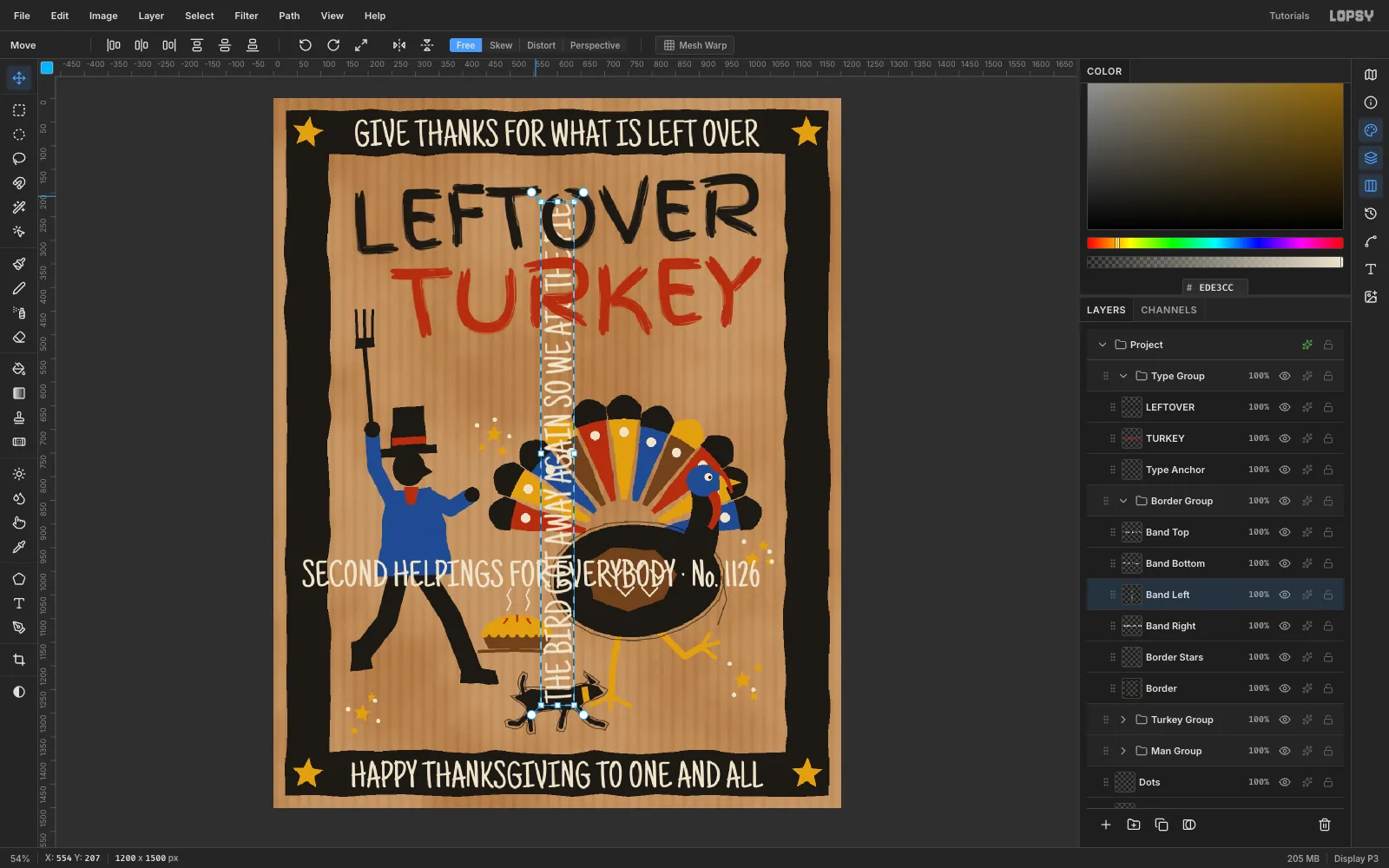Image resolution: width=1389 pixels, height=868 pixels.
Task: Click the Display P3 status entry
Action: 1356,858
